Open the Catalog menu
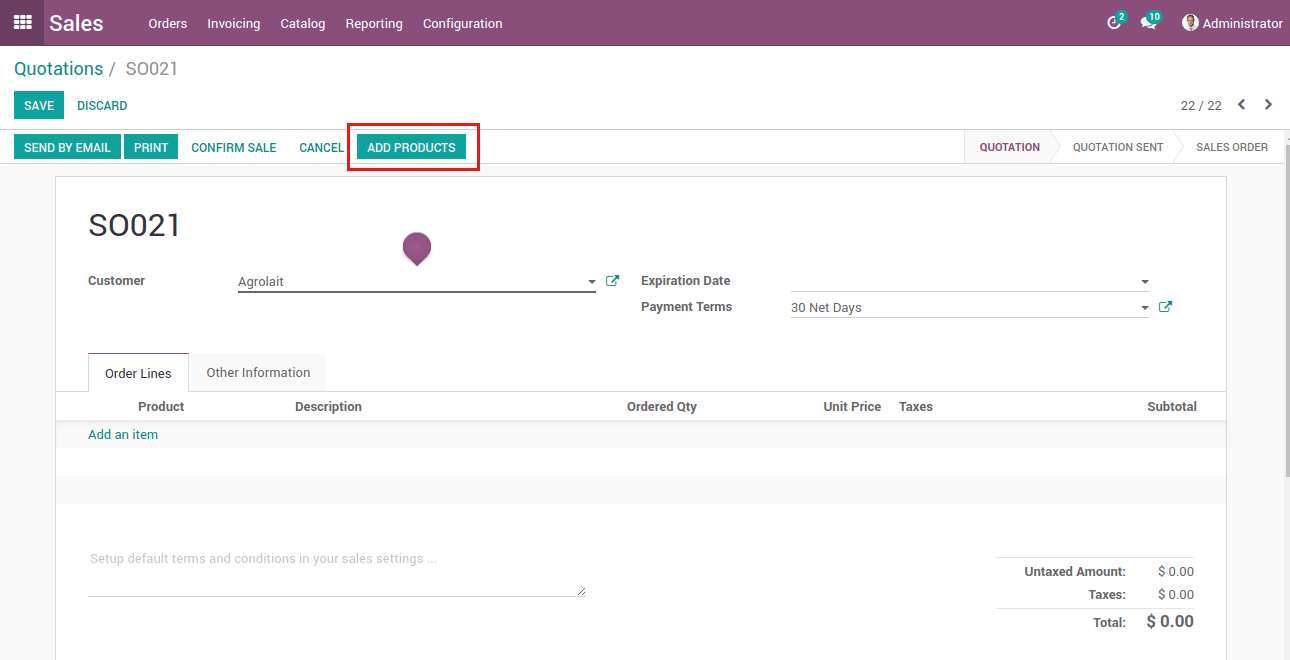Viewport: 1290px width, 660px height. click(303, 23)
